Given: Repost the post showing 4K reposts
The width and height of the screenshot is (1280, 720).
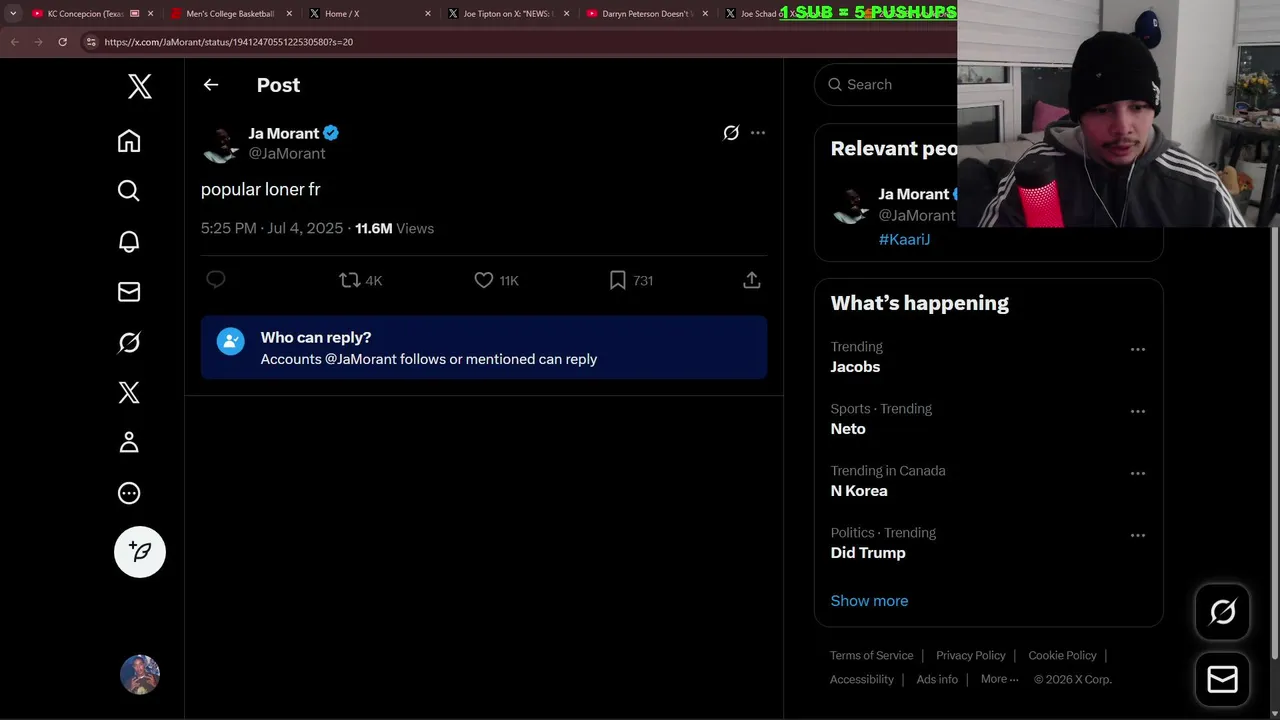Looking at the screenshot, I should [x=361, y=281].
